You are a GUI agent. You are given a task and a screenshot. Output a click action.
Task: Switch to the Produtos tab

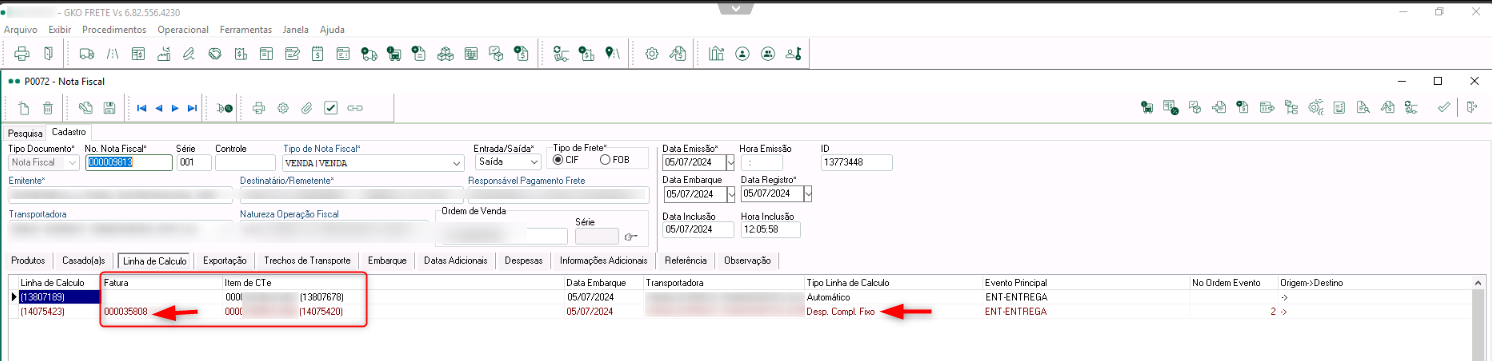(x=28, y=260)
